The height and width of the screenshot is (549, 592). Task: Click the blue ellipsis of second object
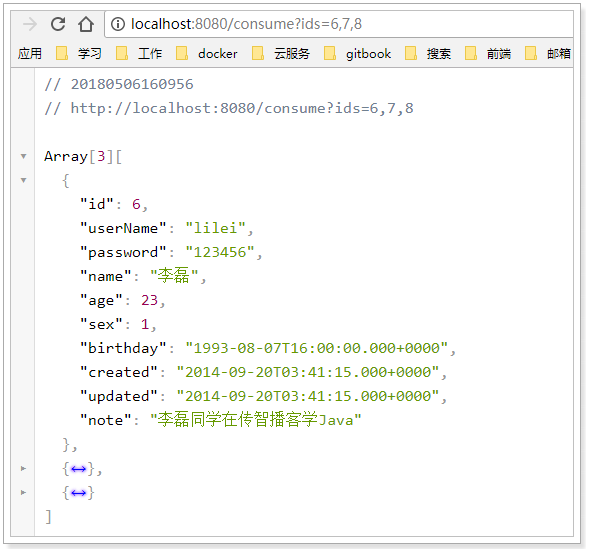coord(79,469)
